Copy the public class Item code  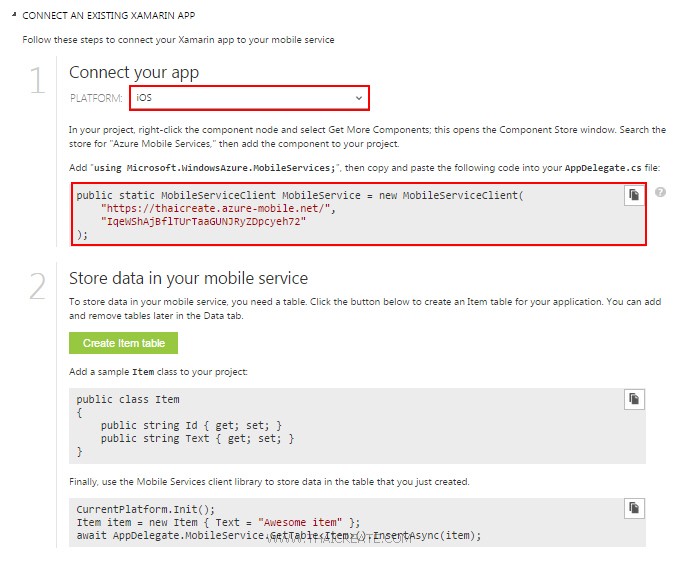coord(634,399)
